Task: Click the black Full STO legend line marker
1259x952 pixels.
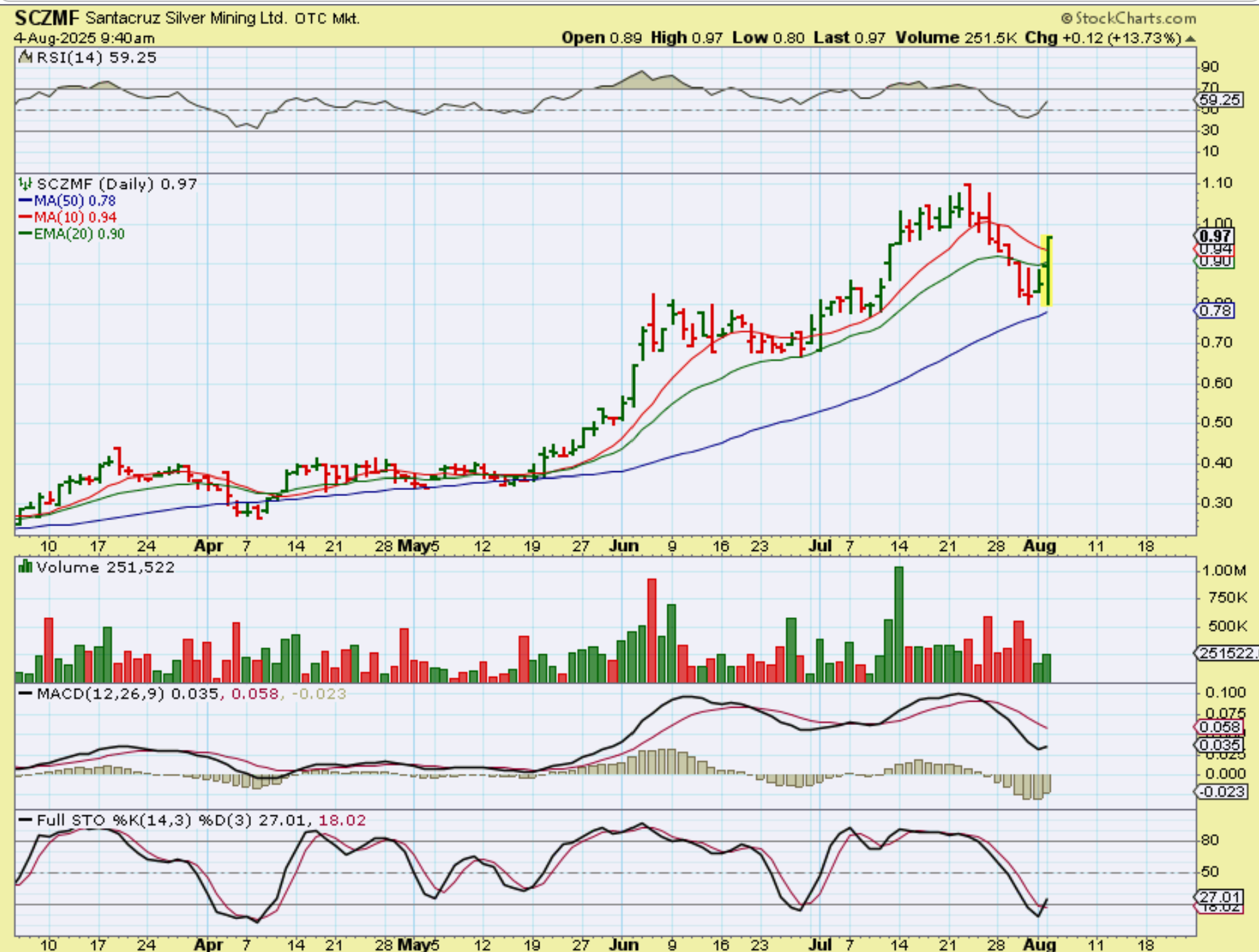Action: pyautogui.click(x=26, y=820)
